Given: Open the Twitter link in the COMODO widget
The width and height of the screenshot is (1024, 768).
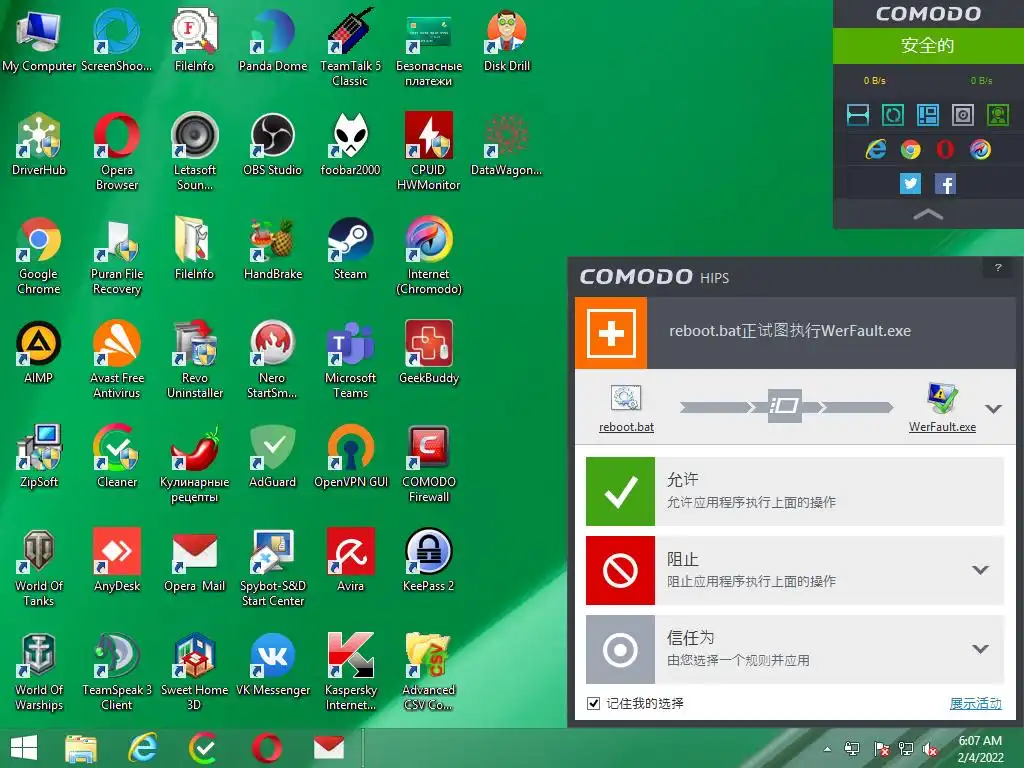Looking at the screenshot, I should [910, 184].
